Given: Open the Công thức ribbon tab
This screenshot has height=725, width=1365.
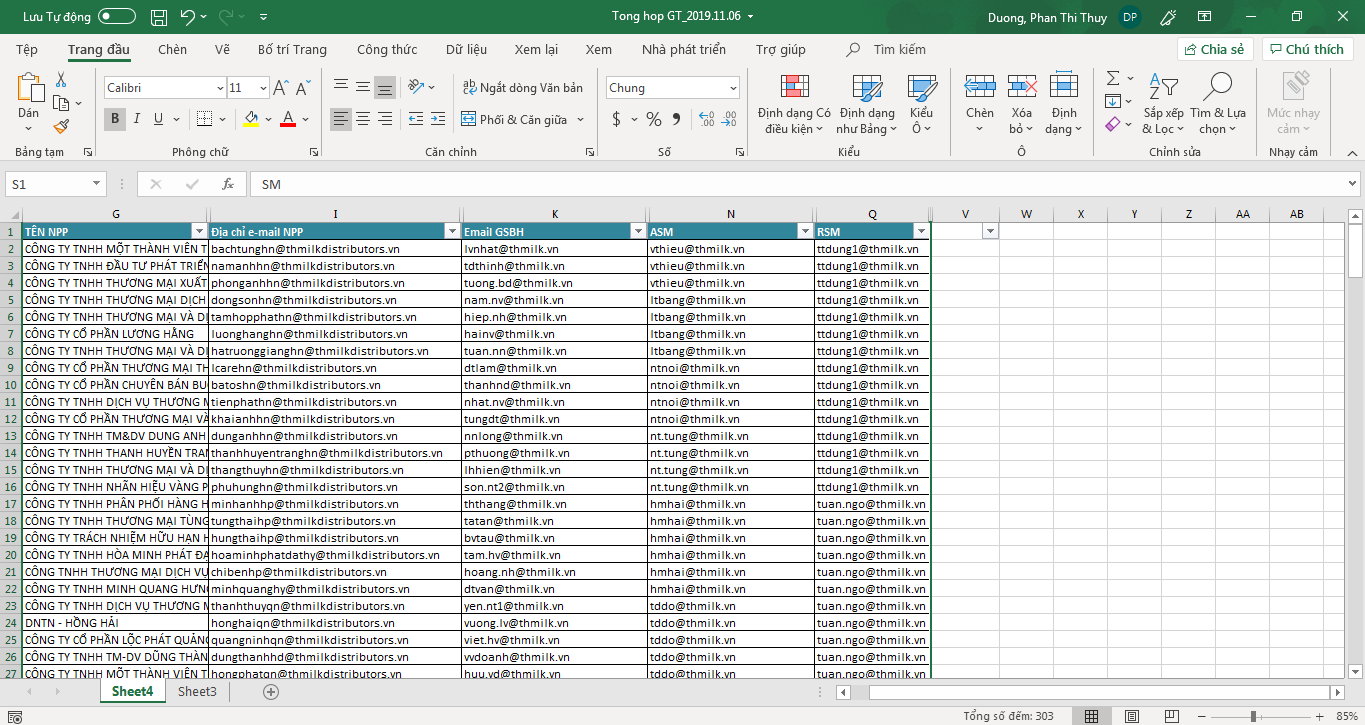Looking at the screenshot, I should pyautogui.click(x=387, y=50).
